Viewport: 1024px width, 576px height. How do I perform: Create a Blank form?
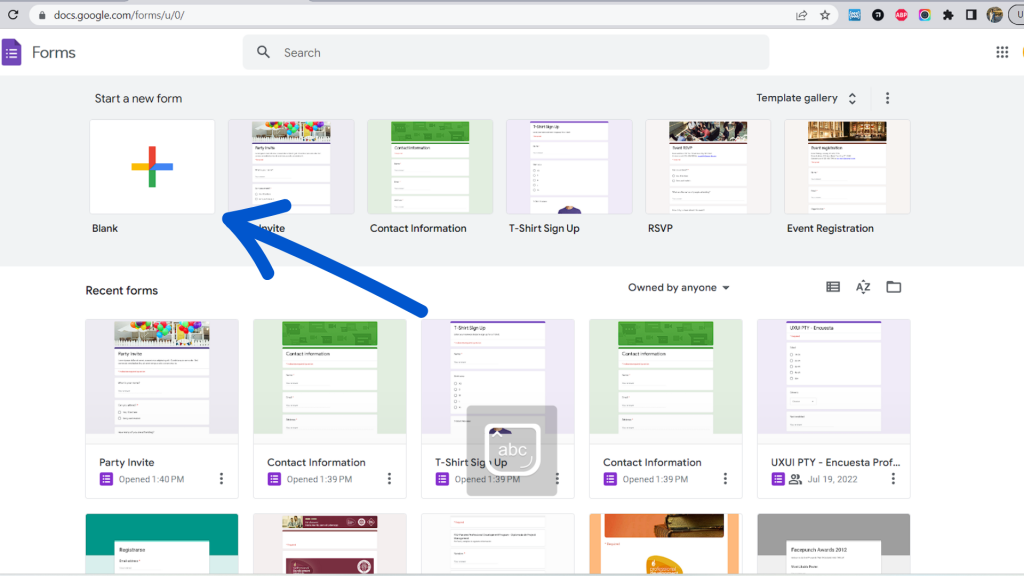coord(152,166)
